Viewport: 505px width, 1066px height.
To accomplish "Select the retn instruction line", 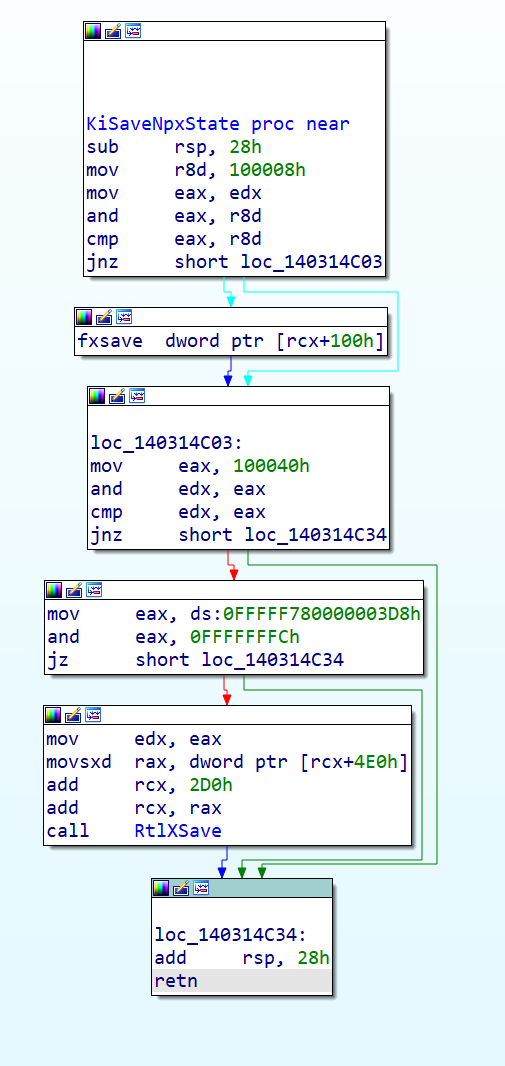I will [x=242, y=981].
